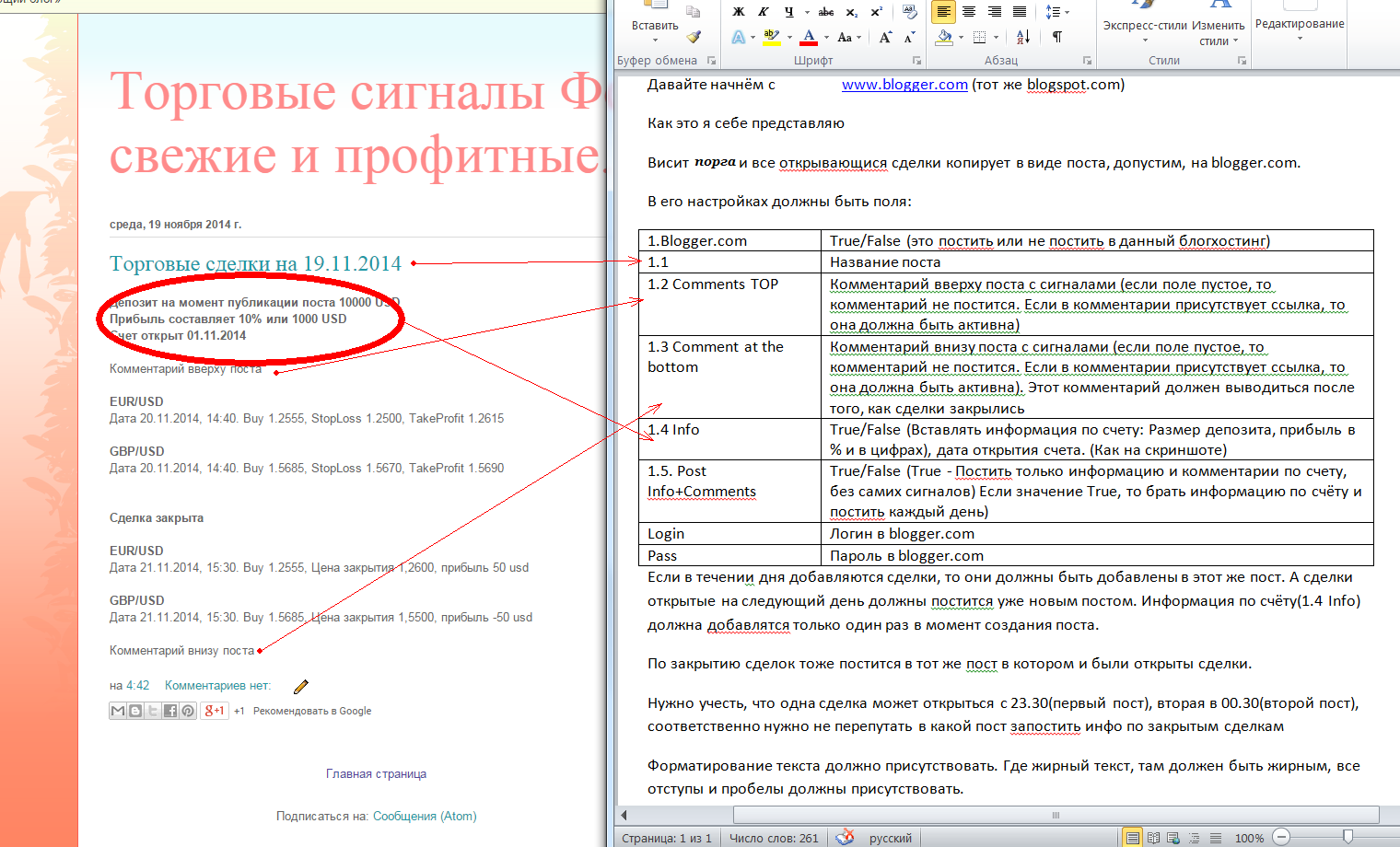Justify paragraph text

pyautogui.click(x=1020, y=12)
